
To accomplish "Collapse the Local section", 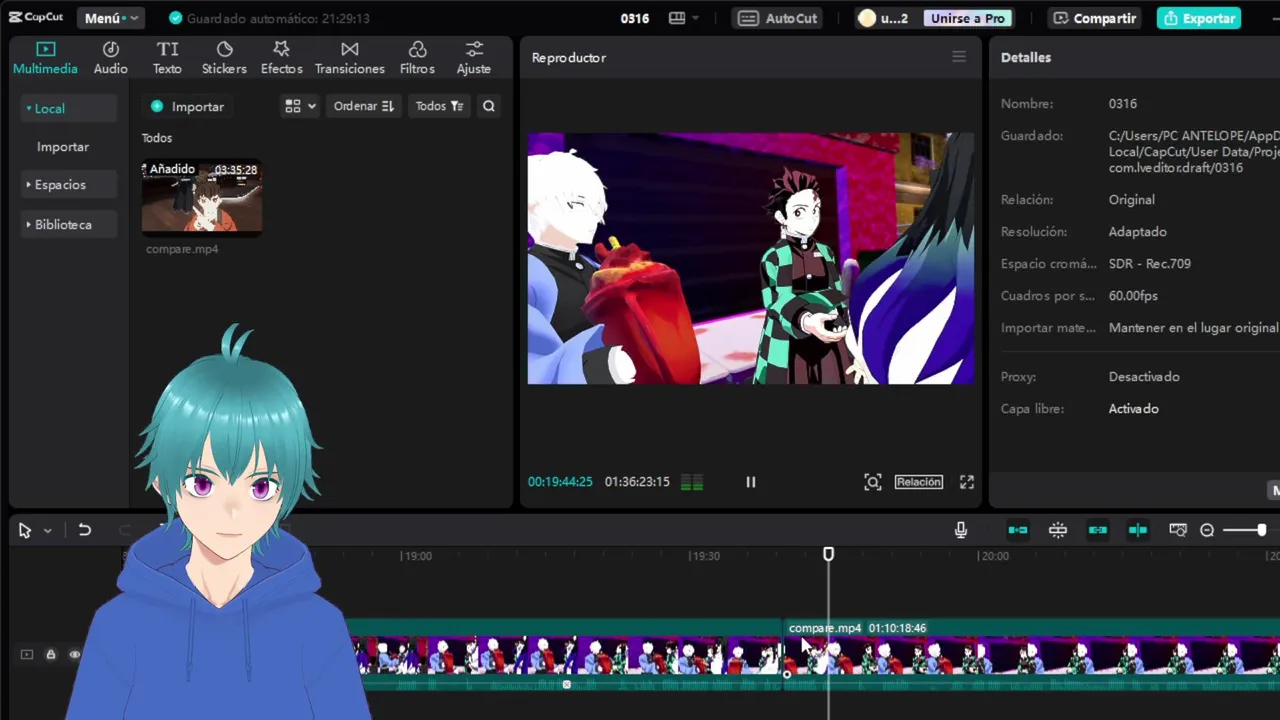I will click(68, 108).
